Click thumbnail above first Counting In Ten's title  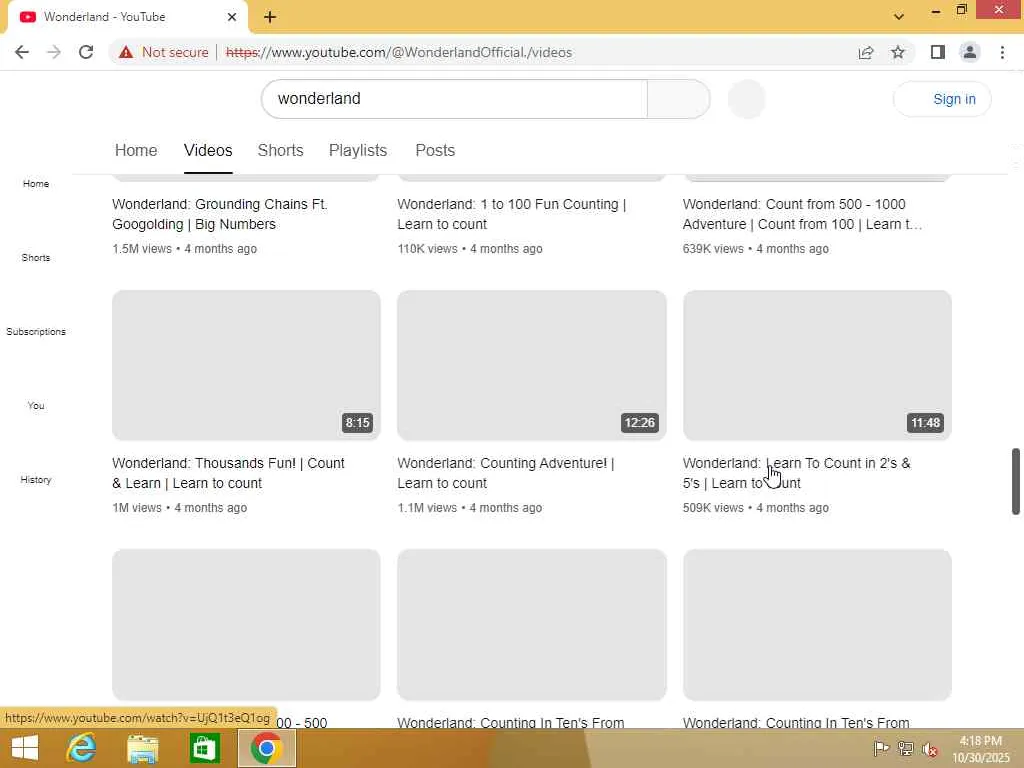(x=532, y=624)
